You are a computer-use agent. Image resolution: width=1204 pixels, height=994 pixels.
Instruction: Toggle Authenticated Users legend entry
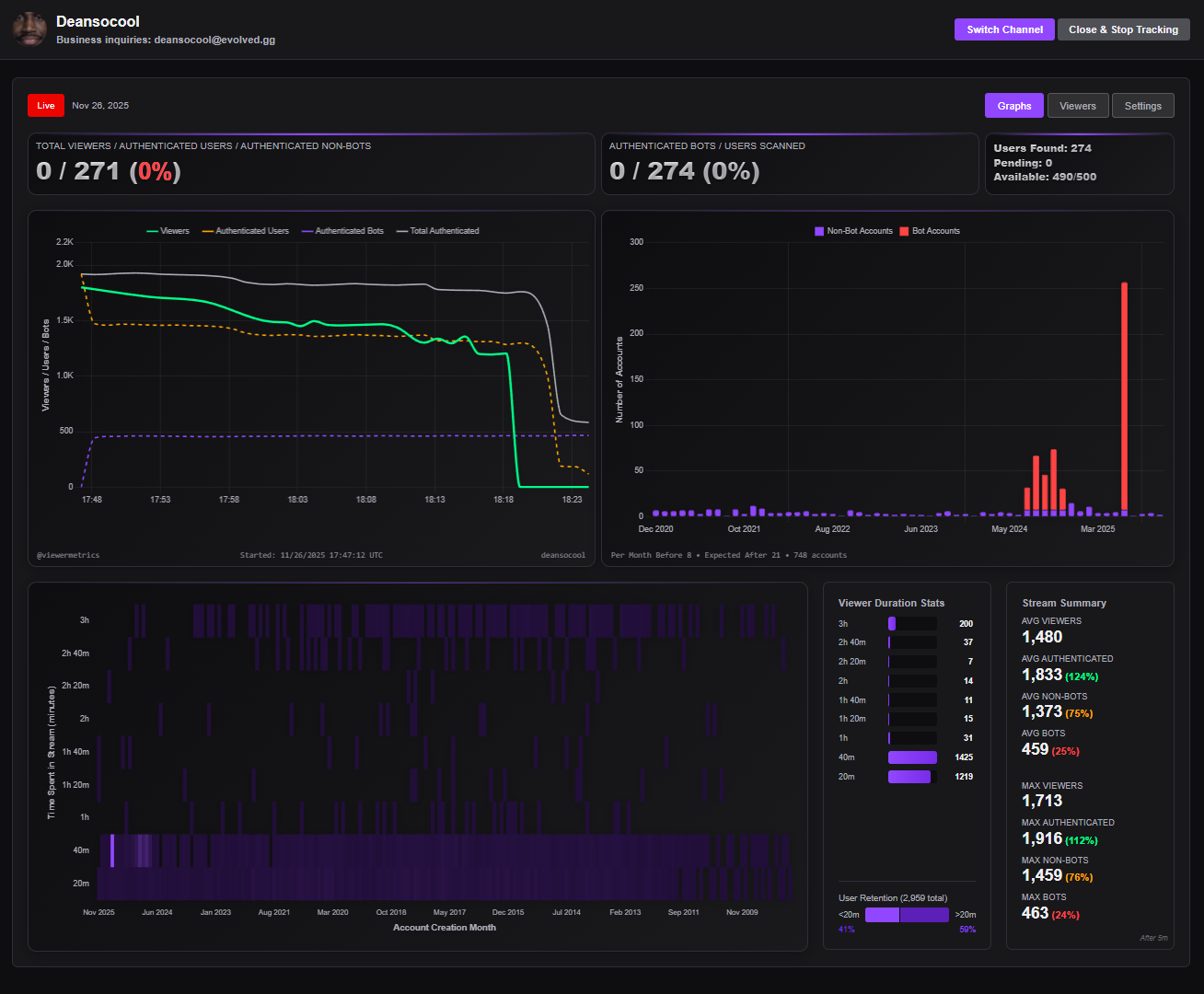click(x=246, y=231)
